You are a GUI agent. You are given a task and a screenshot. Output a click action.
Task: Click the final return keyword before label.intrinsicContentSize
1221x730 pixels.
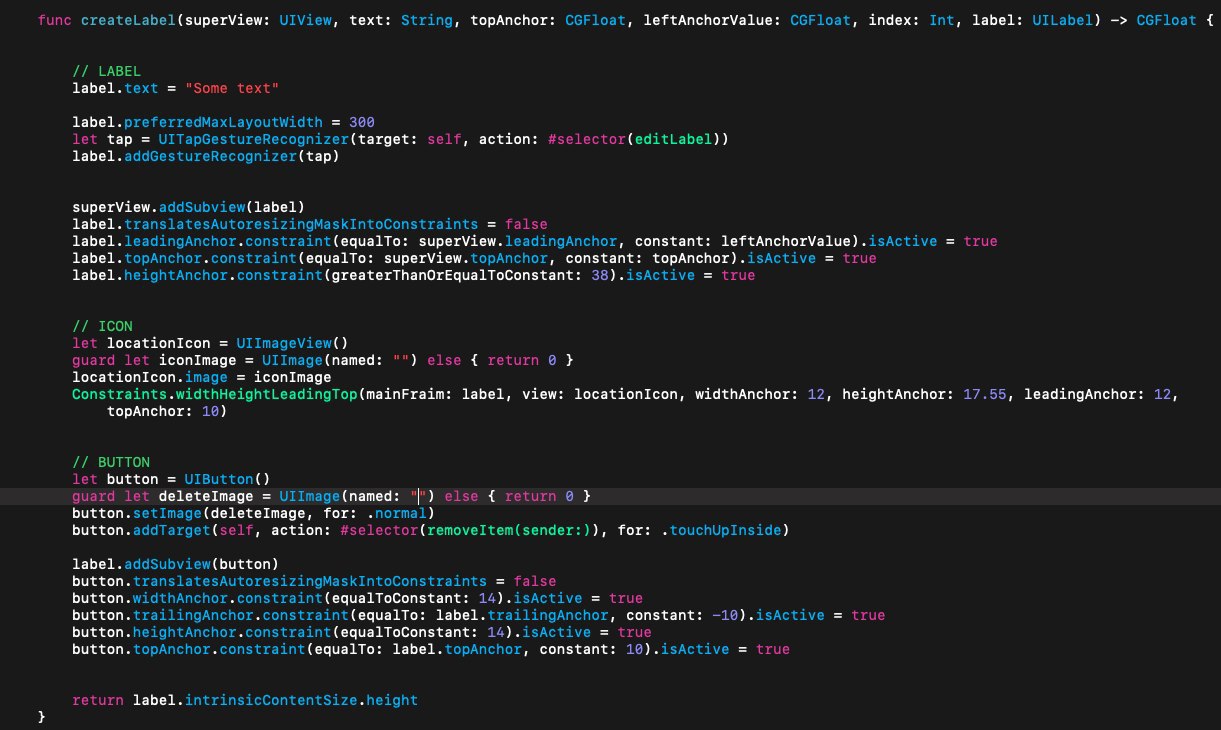(98, 700)
